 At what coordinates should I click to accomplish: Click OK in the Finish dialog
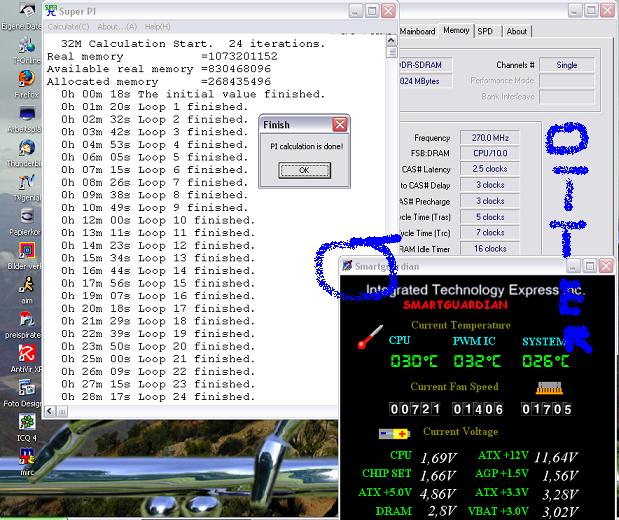304,170
